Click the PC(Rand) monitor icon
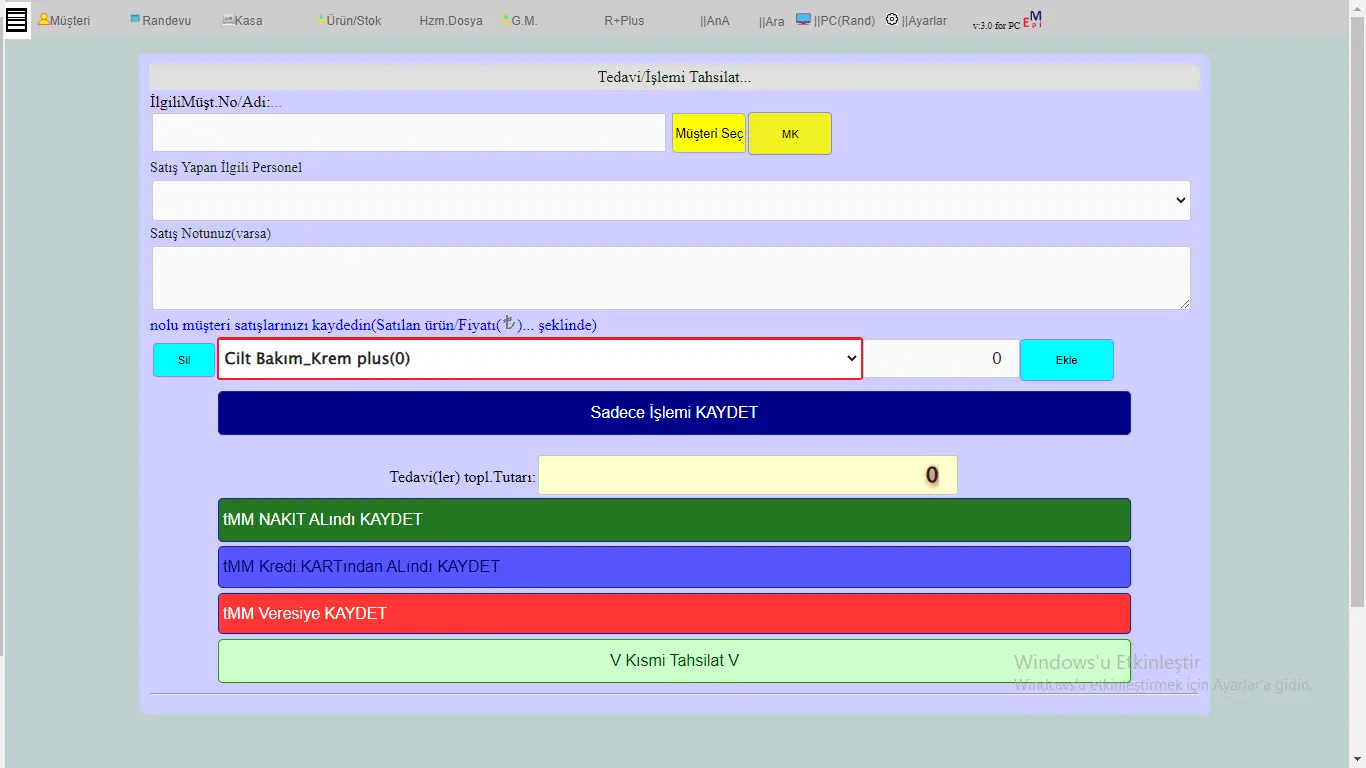 coord(803,19)
